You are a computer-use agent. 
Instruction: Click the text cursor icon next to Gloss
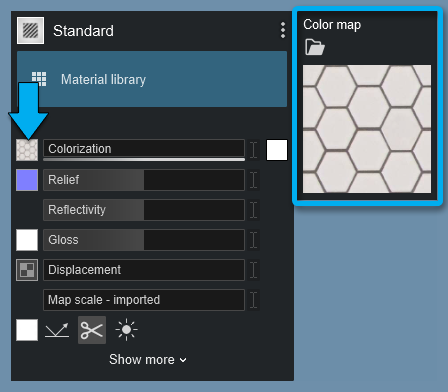coord(254,240)
